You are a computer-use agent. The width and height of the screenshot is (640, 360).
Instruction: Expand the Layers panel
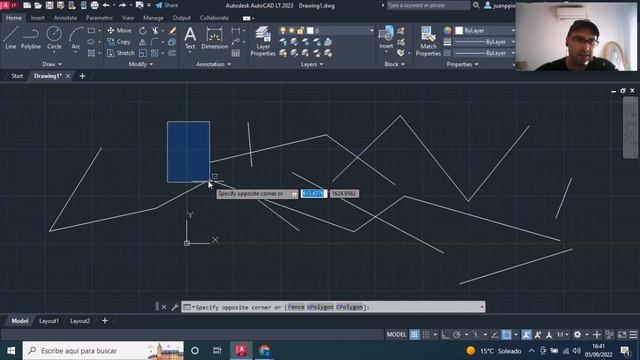[x=312, y=64]
